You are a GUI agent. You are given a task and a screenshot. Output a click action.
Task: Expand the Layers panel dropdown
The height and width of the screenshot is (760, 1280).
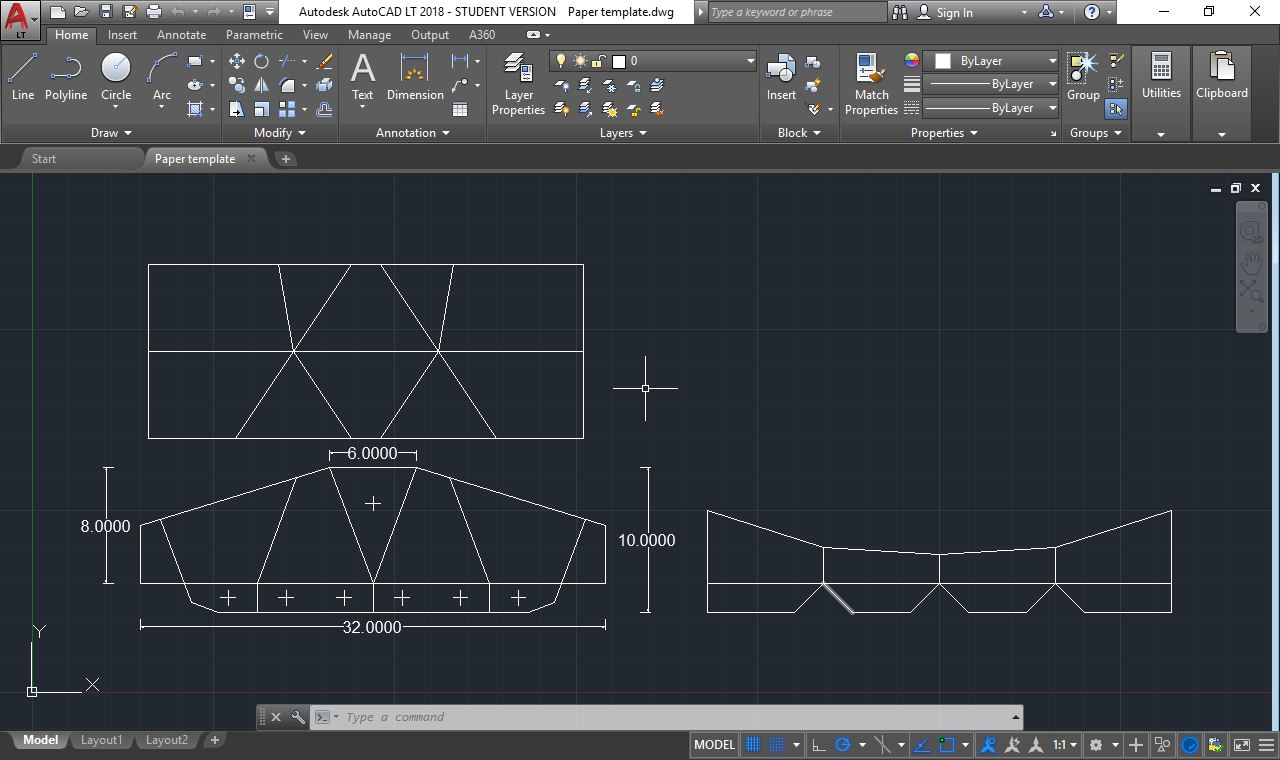[x=623, y=133]
